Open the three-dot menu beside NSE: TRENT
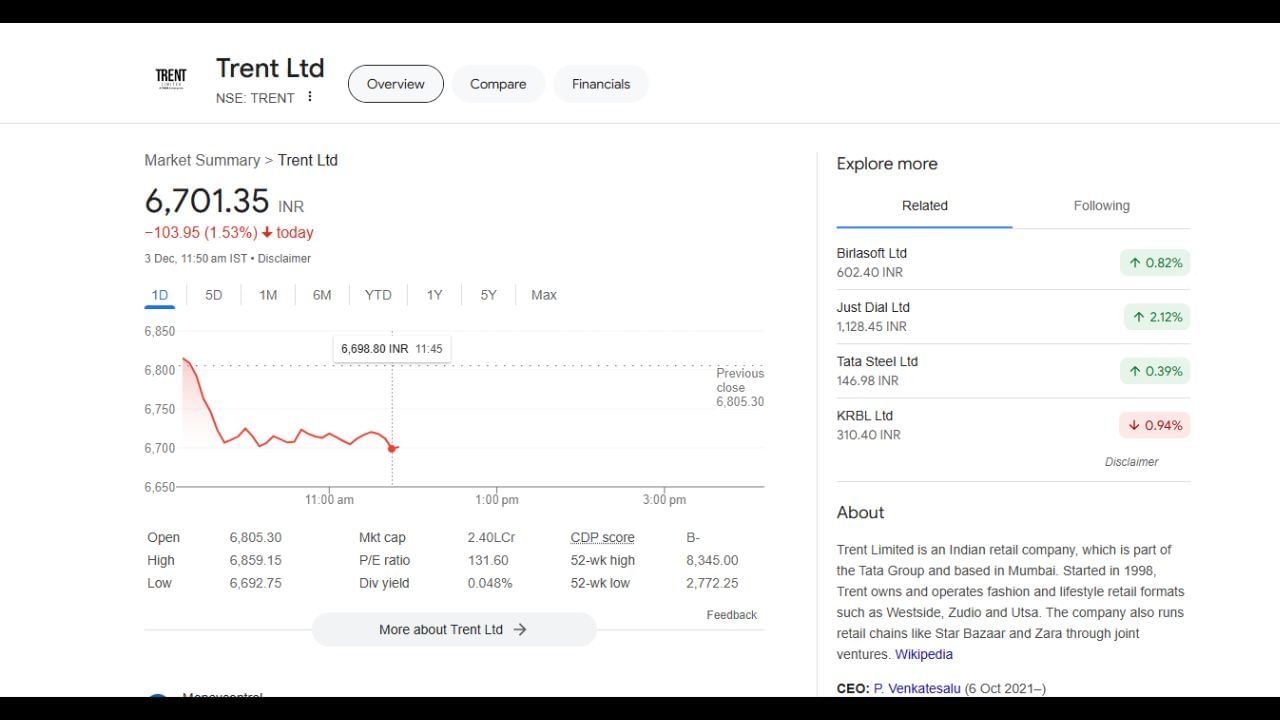Image resolution: width=1280 pixels, height=720 pixels. point(310,97)
